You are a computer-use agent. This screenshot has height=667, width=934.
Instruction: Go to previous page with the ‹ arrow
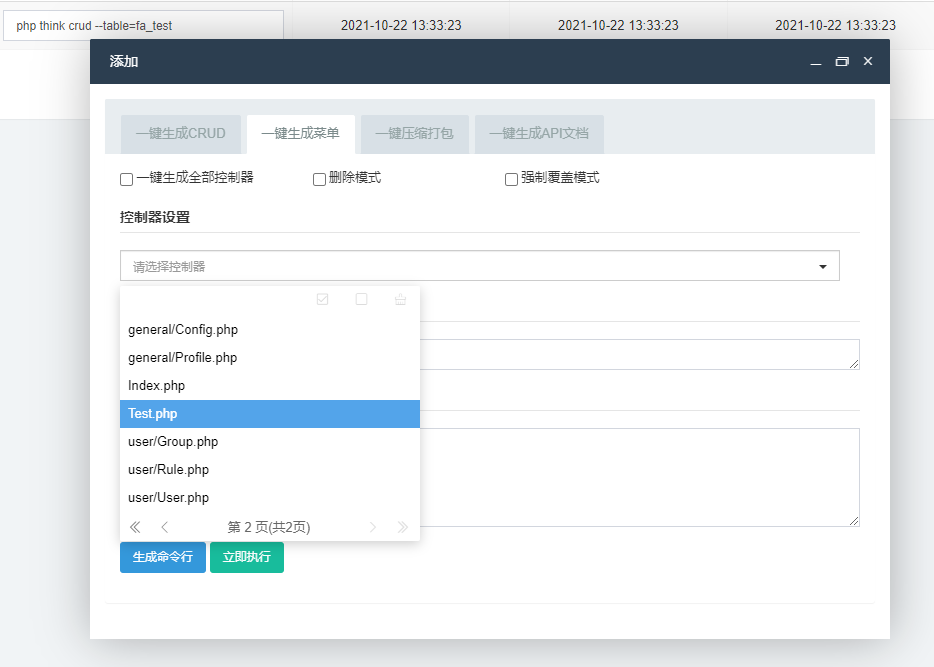[164, 527]
